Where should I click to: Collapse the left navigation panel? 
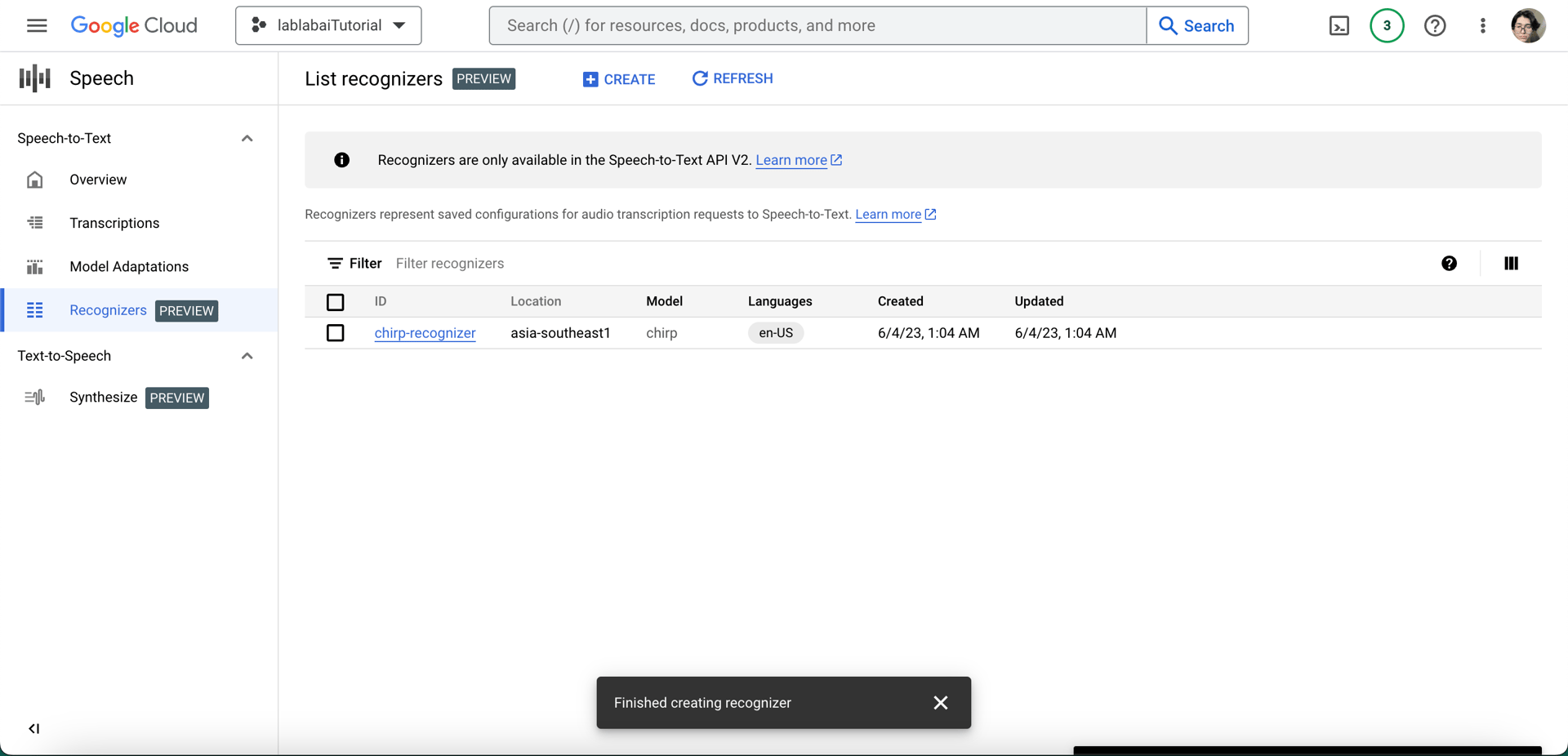pyautogui.click(x=33, y=728)
